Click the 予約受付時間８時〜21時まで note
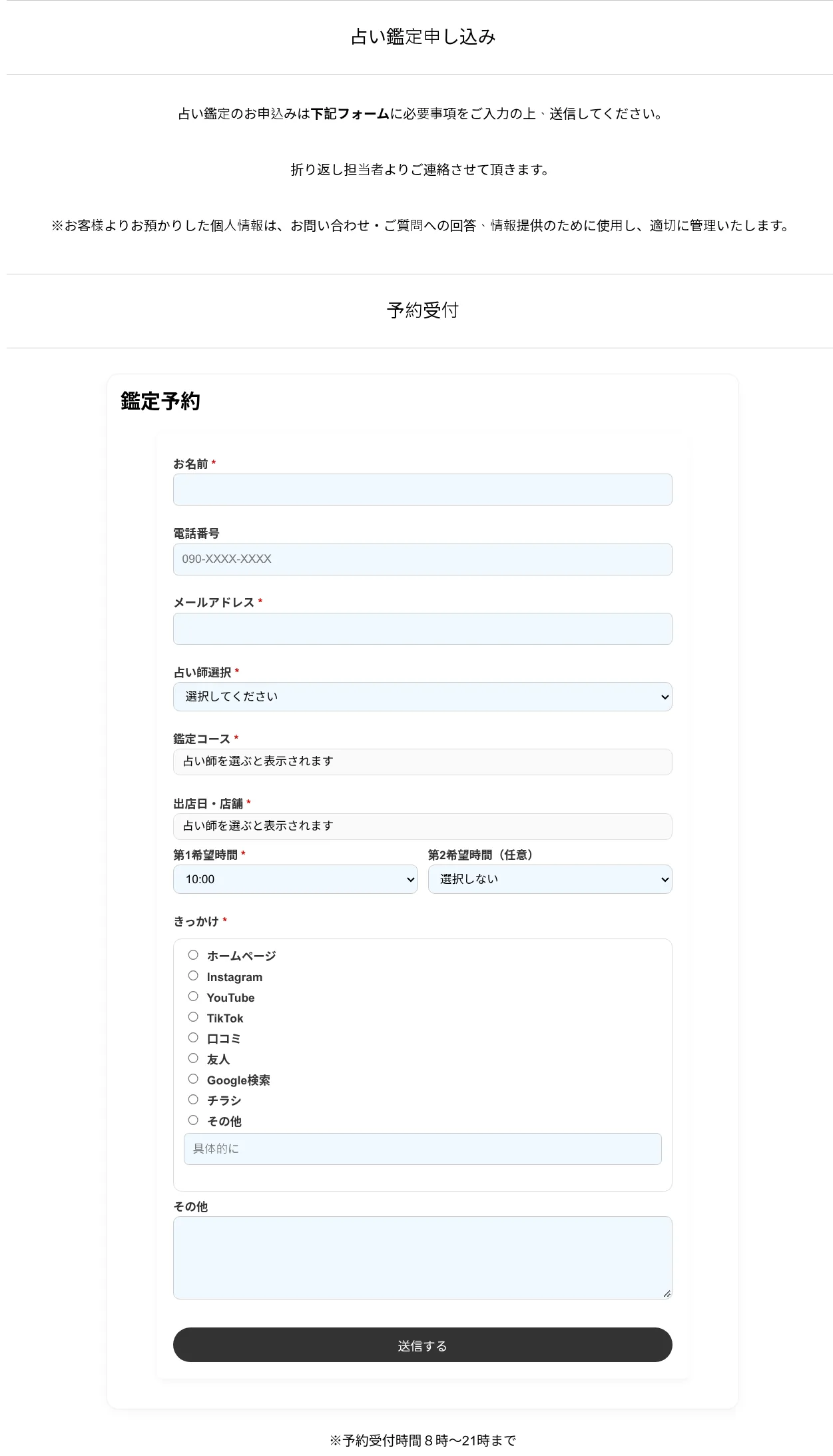 click(x=423, y=1441)
